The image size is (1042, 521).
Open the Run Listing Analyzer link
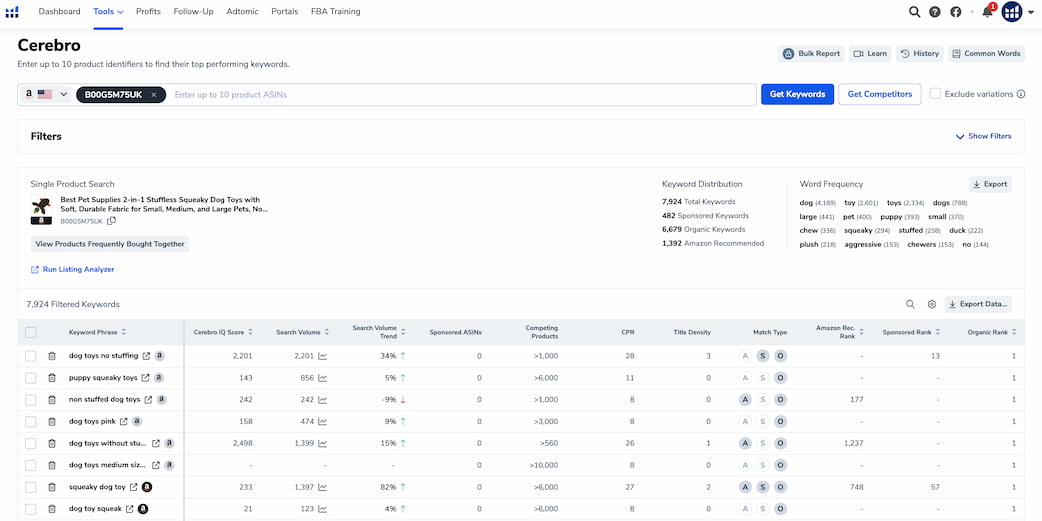click(72, 270)
